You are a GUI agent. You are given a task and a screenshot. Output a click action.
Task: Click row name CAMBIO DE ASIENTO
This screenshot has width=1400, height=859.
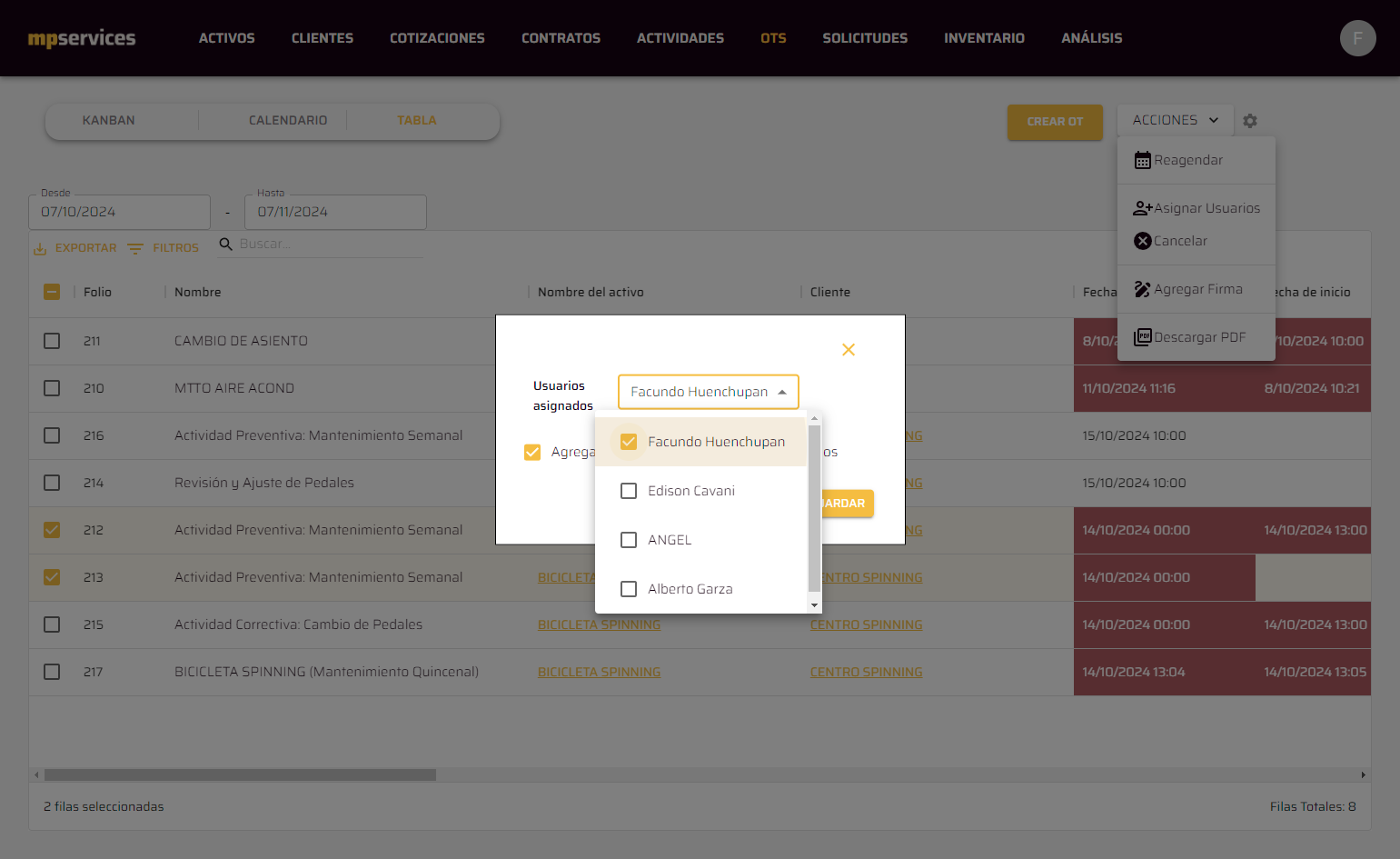click(x=241, y=341)
